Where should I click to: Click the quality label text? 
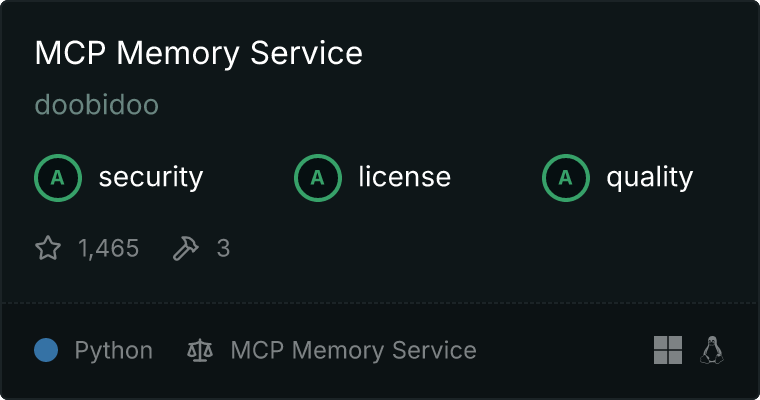click(649, 177)
